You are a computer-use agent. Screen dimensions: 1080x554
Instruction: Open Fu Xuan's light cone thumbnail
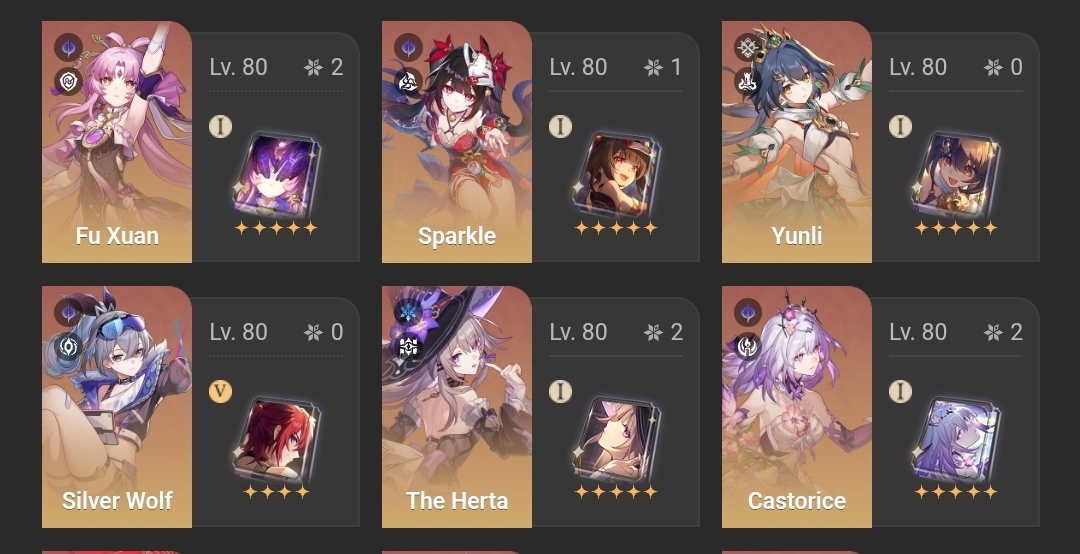click(x=276, y=175)
